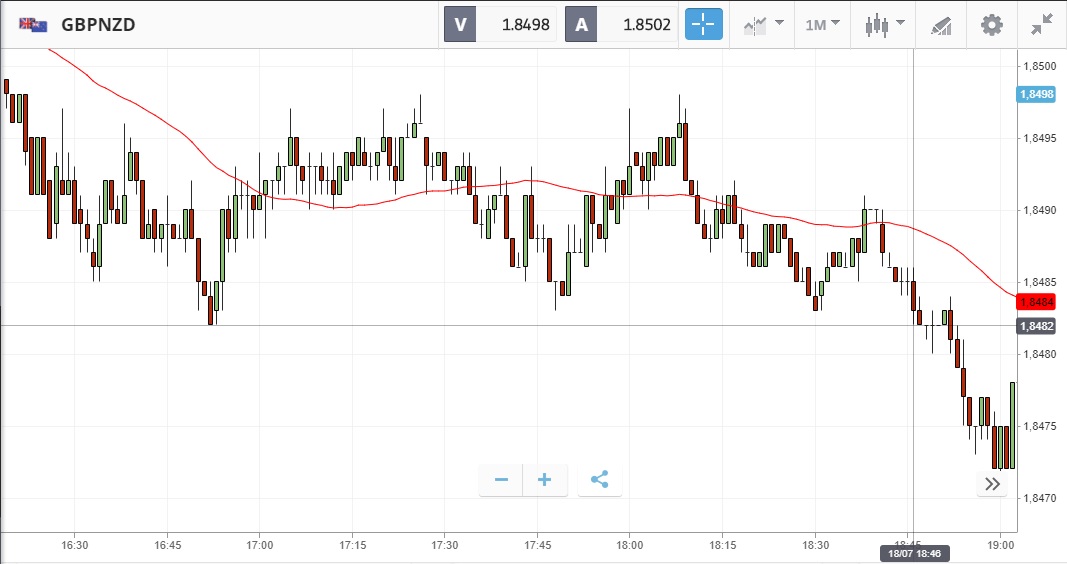Click the 17:30 time axis label
This screenshot has width=1067, height=564.
tap(444, 545)
